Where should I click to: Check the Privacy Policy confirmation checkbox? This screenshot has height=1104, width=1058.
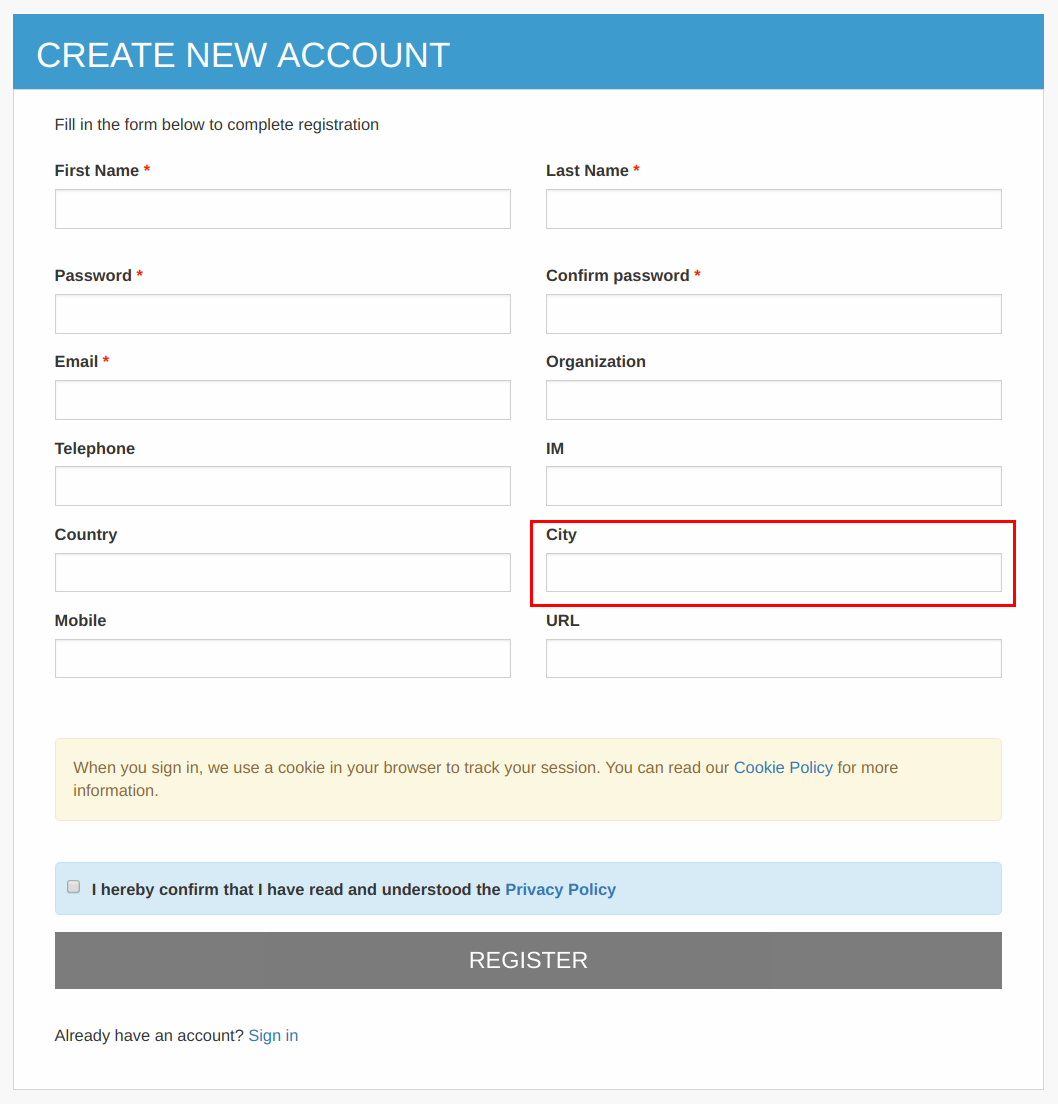(73, 886)
